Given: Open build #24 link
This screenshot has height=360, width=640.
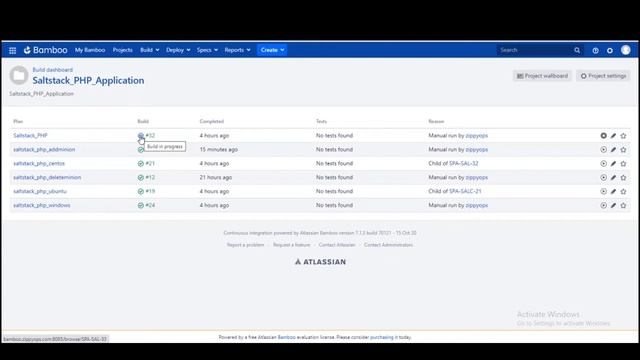Looking at the screenshot, I should 150,205.
